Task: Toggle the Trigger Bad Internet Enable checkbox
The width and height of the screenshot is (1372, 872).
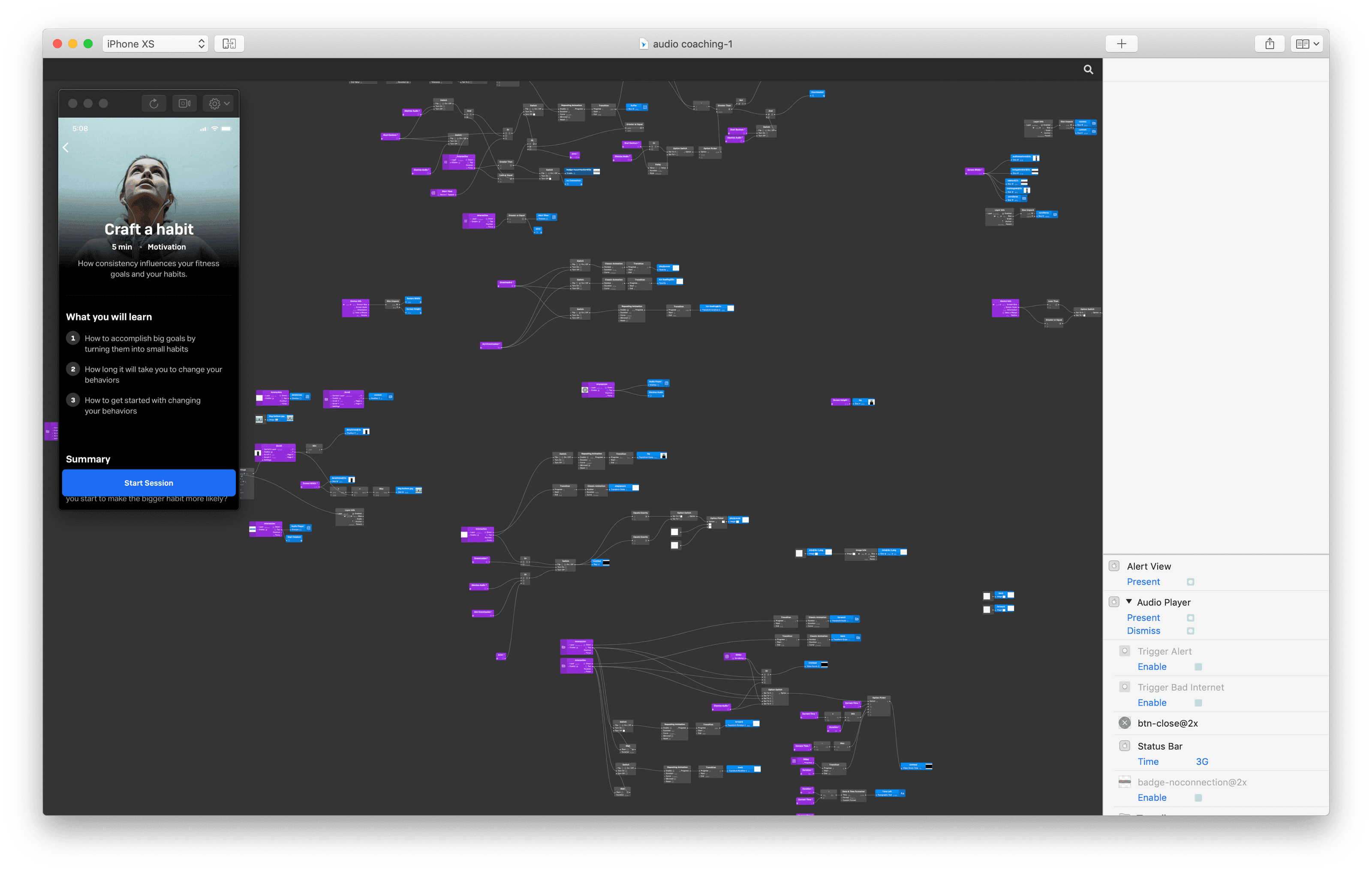Action: (1197, 702)
